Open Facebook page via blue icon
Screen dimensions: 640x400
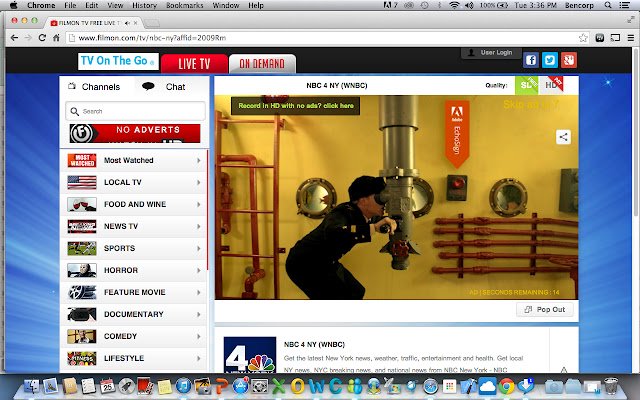point(531,60)
